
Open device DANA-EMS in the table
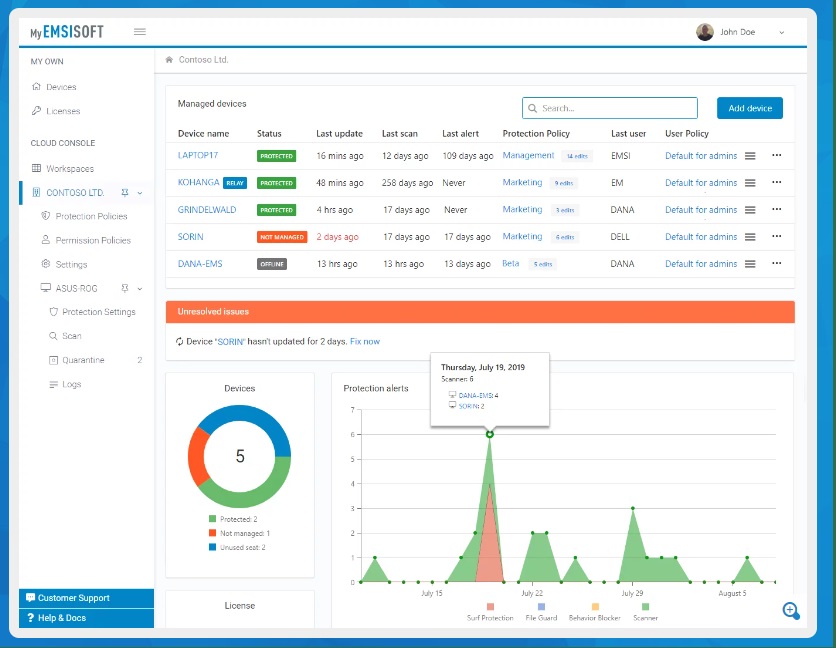click(x=200, y=263)
